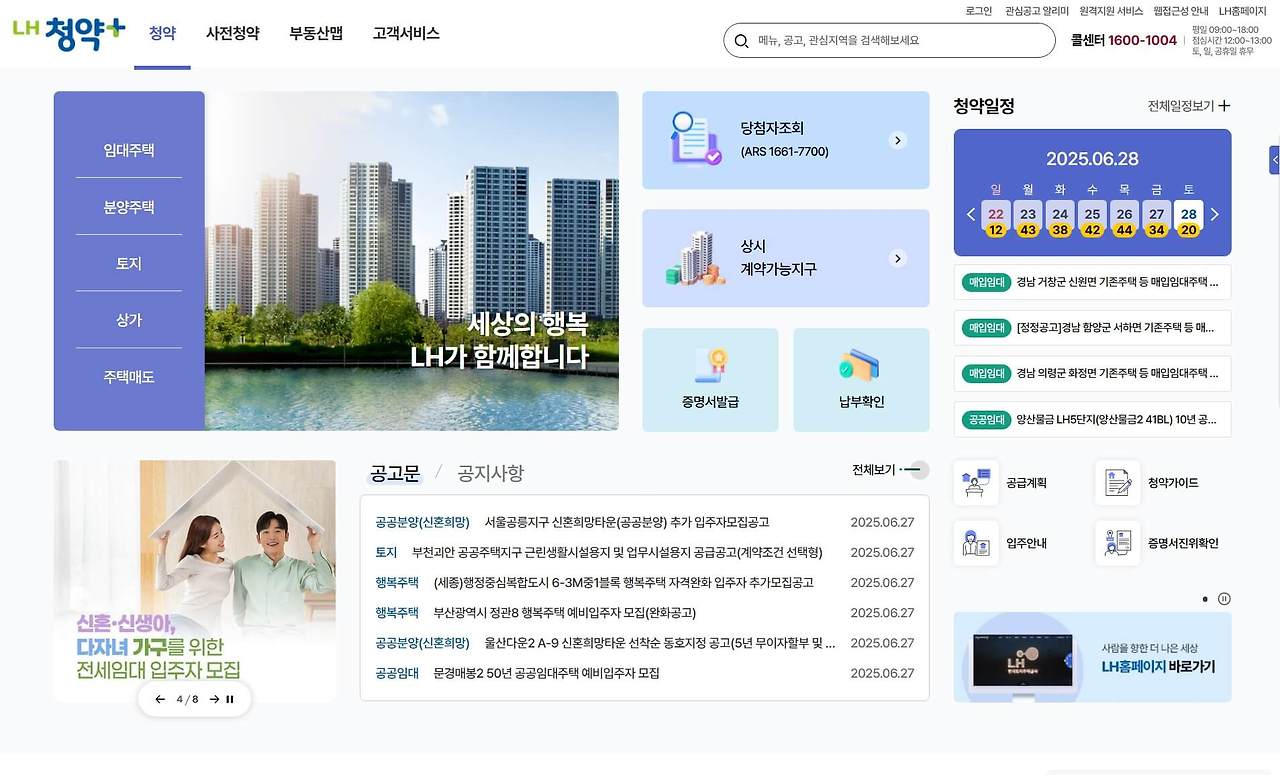This screenshot has width=1280, height=775.
Task: Open 상시 계약가능지구 building icon
Action: [696, 258]
